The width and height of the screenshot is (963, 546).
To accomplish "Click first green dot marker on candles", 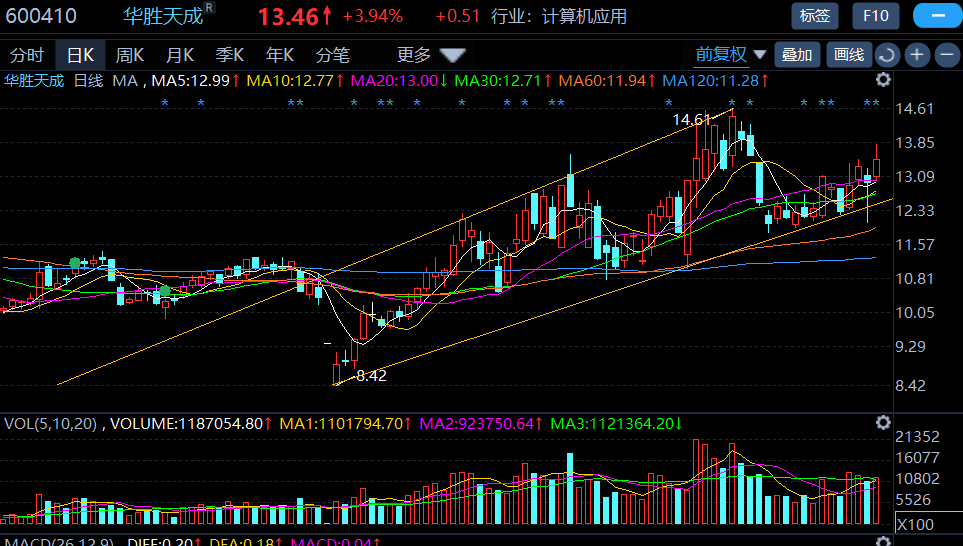I will point(75,263).
